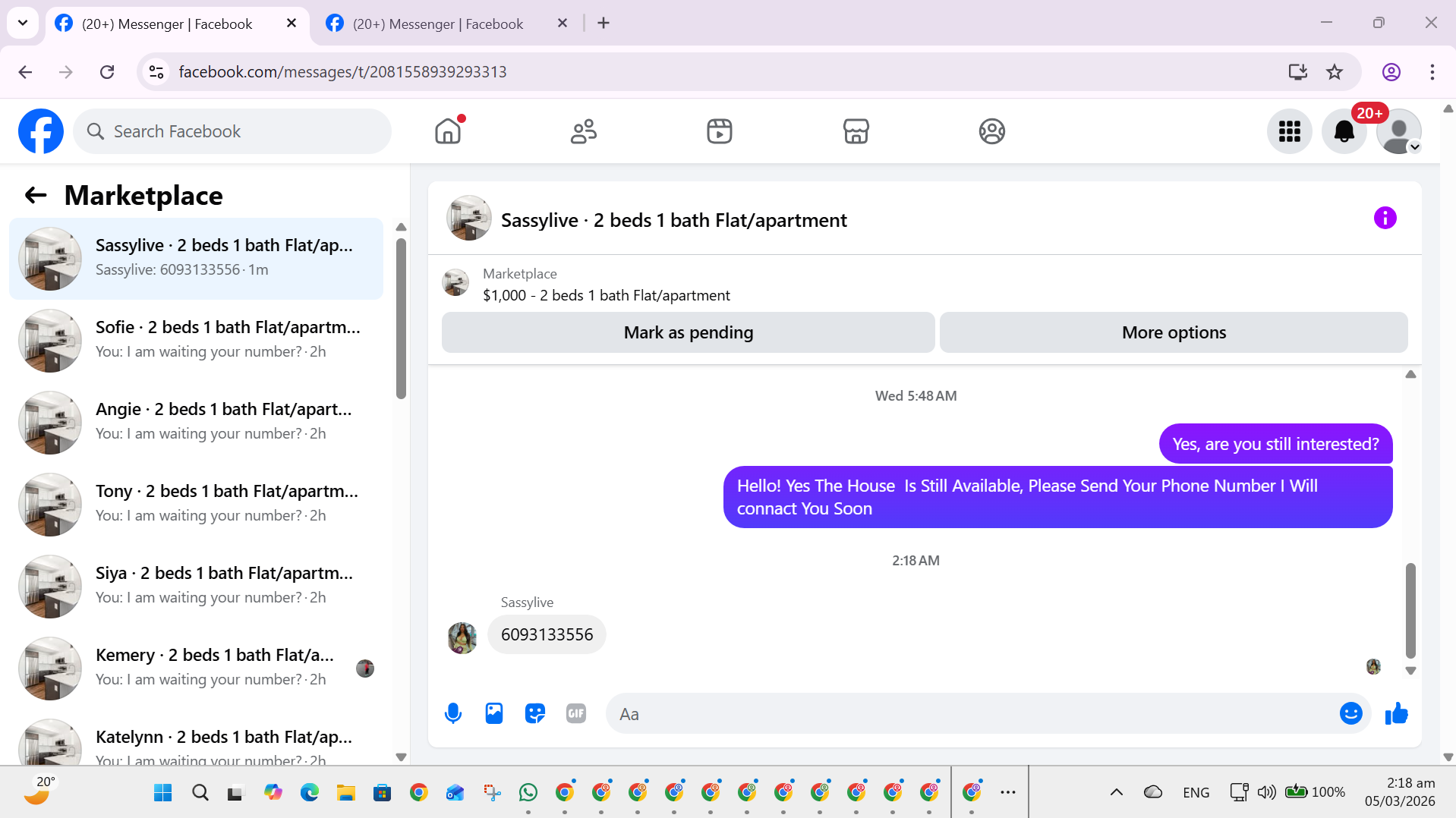Open a new browser tab
Image resolution: width=1456 pixels, height=818 pixels.
pyautogui.click(x=604, y=24)
